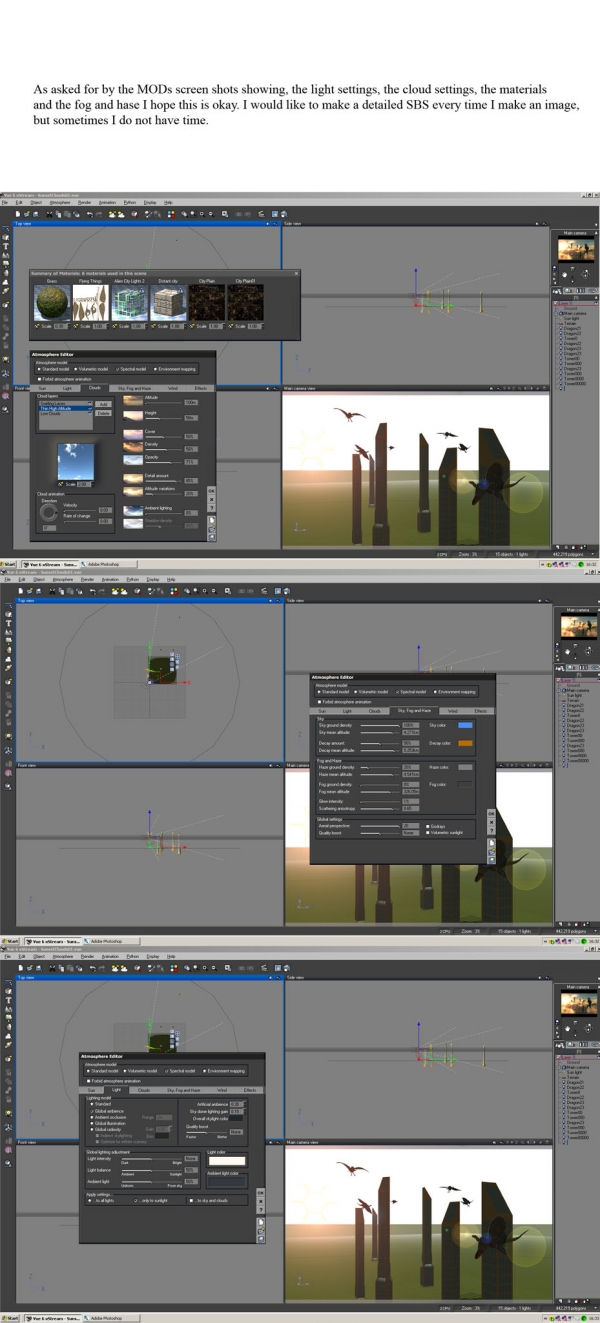Enable the Godrays checkbox
The width and height of the screenshot is (600, 1323).
point(436,826)
